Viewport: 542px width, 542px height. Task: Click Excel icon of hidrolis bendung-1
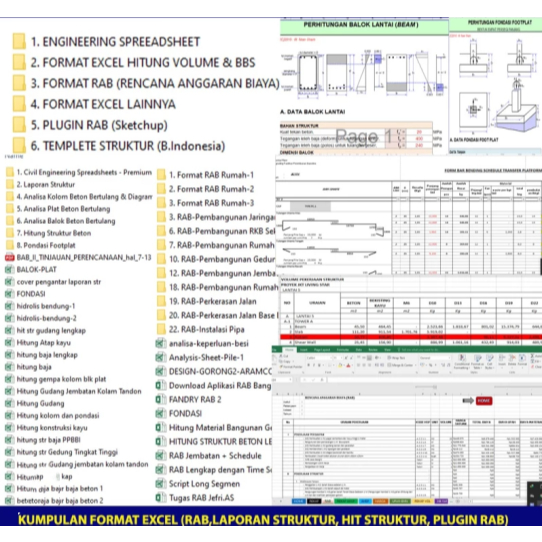tap(10, 306)
